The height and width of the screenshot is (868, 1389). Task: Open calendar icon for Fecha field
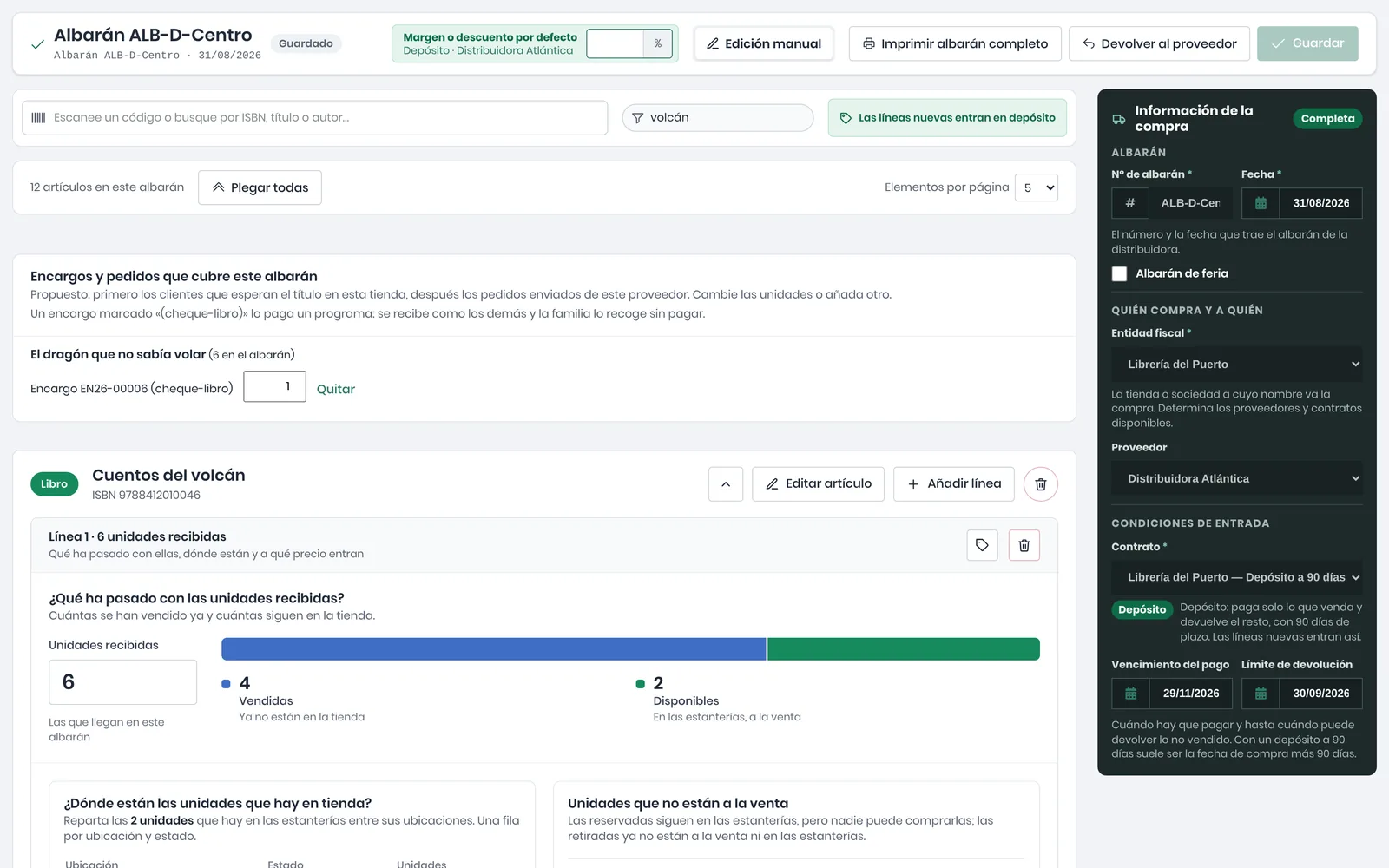coord(1261,203)
